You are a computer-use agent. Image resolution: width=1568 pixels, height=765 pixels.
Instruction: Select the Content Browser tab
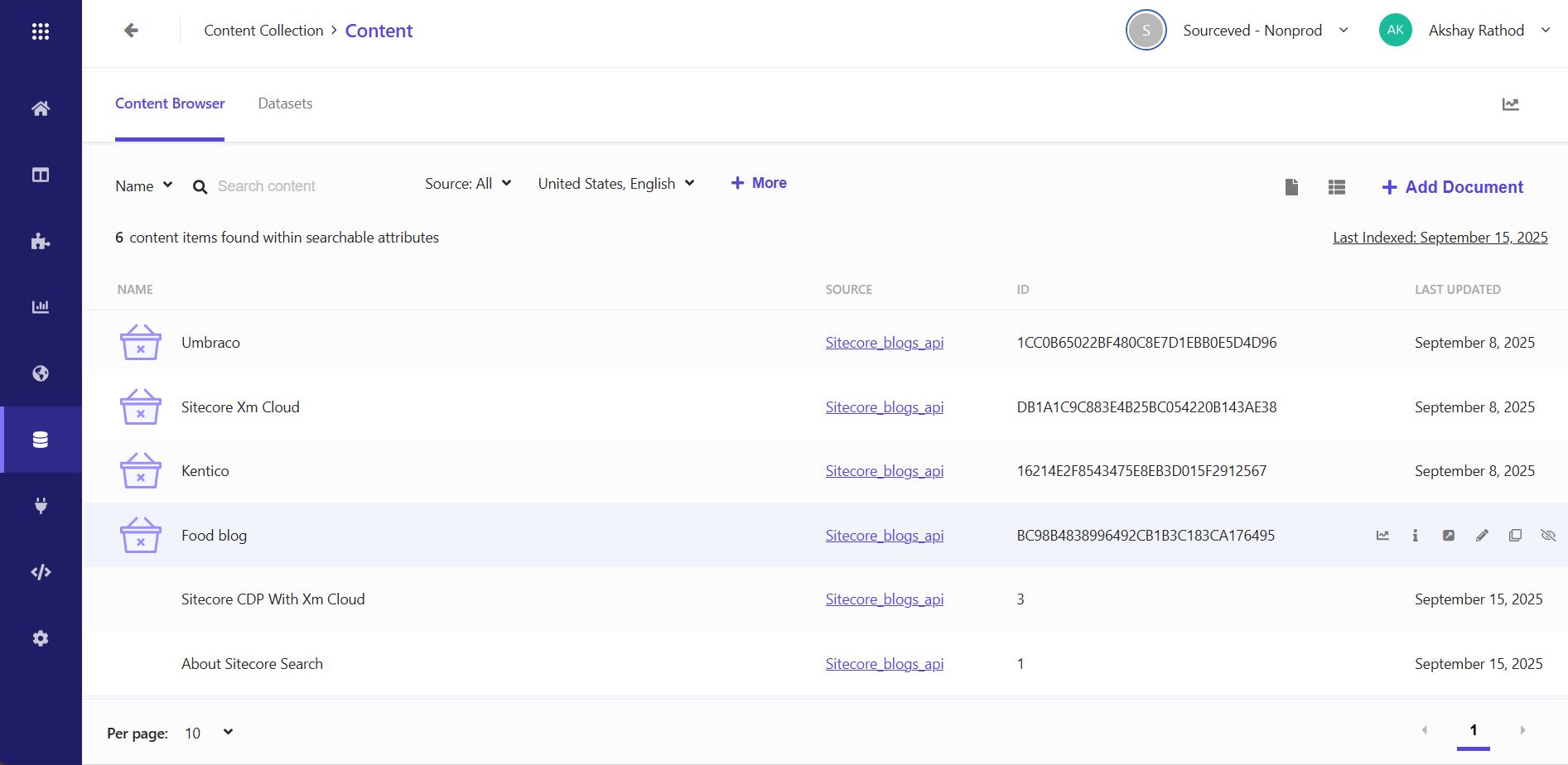coord(170,103)
